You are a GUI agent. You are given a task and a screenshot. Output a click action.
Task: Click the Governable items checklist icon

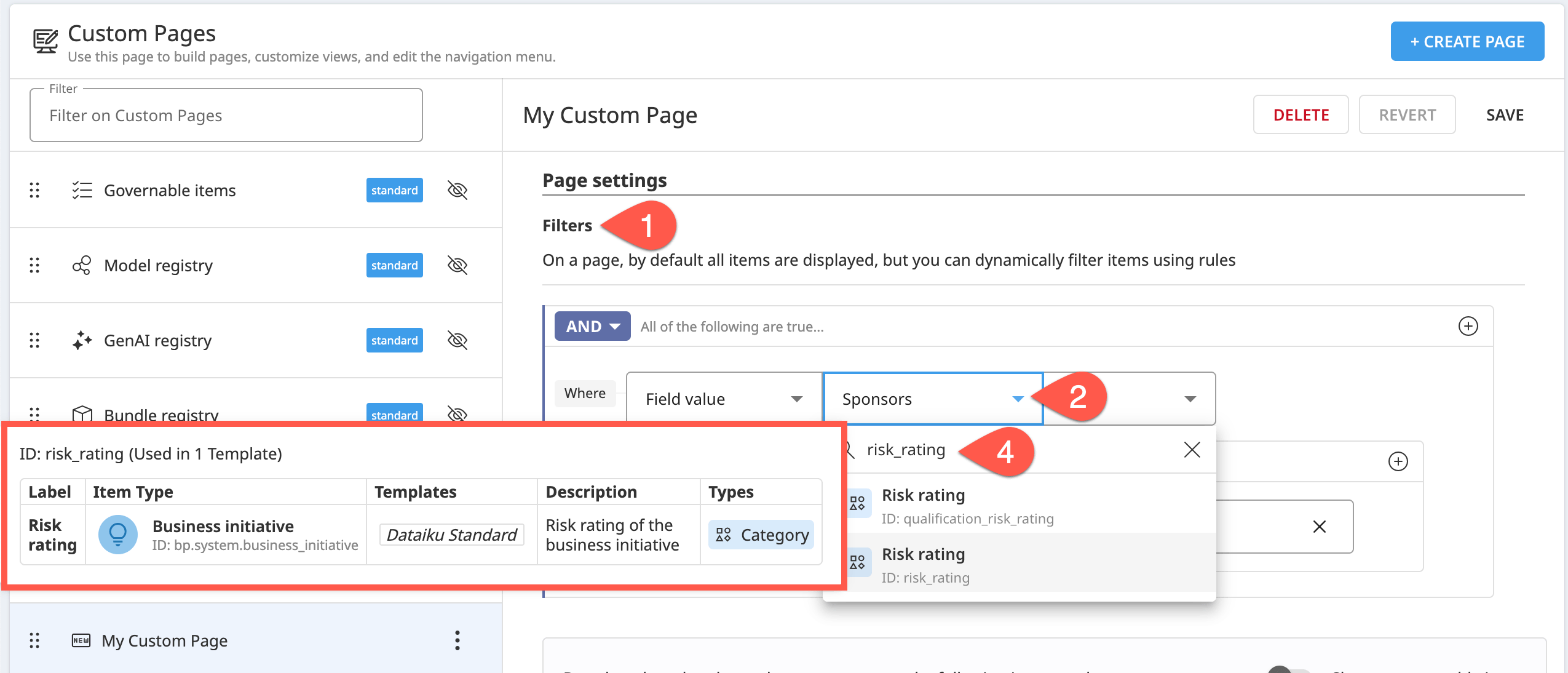81,190
